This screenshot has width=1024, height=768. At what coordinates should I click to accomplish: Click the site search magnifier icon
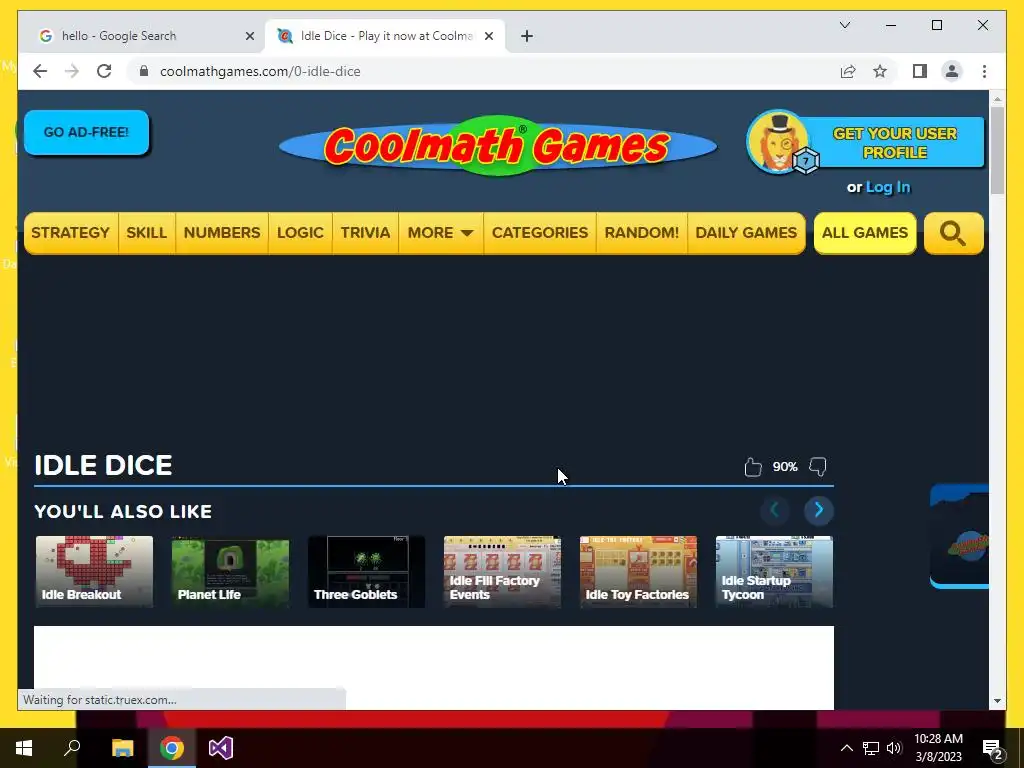[x=953, y=233]
